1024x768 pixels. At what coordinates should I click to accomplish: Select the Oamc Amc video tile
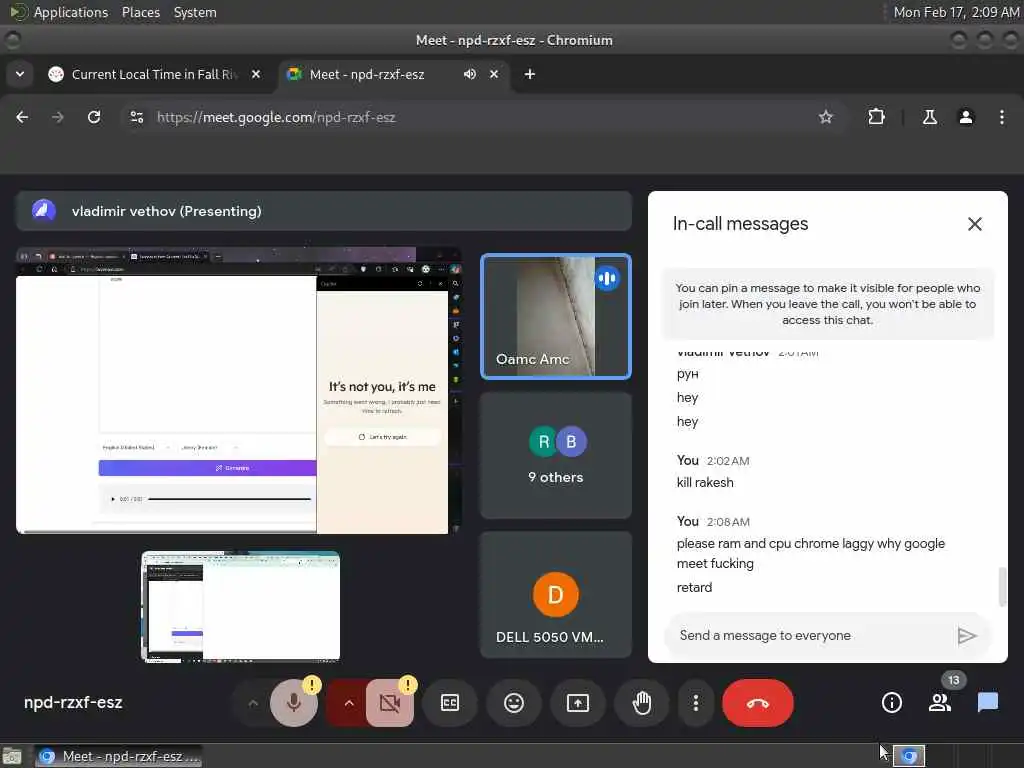(x=556, y=317)
